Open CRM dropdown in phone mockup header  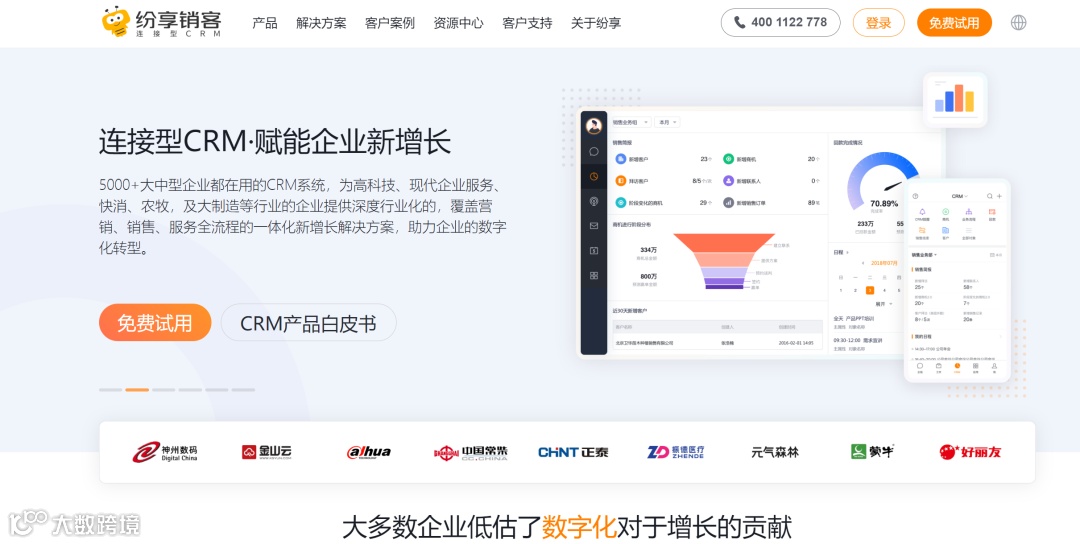click(x=959, y=196)
